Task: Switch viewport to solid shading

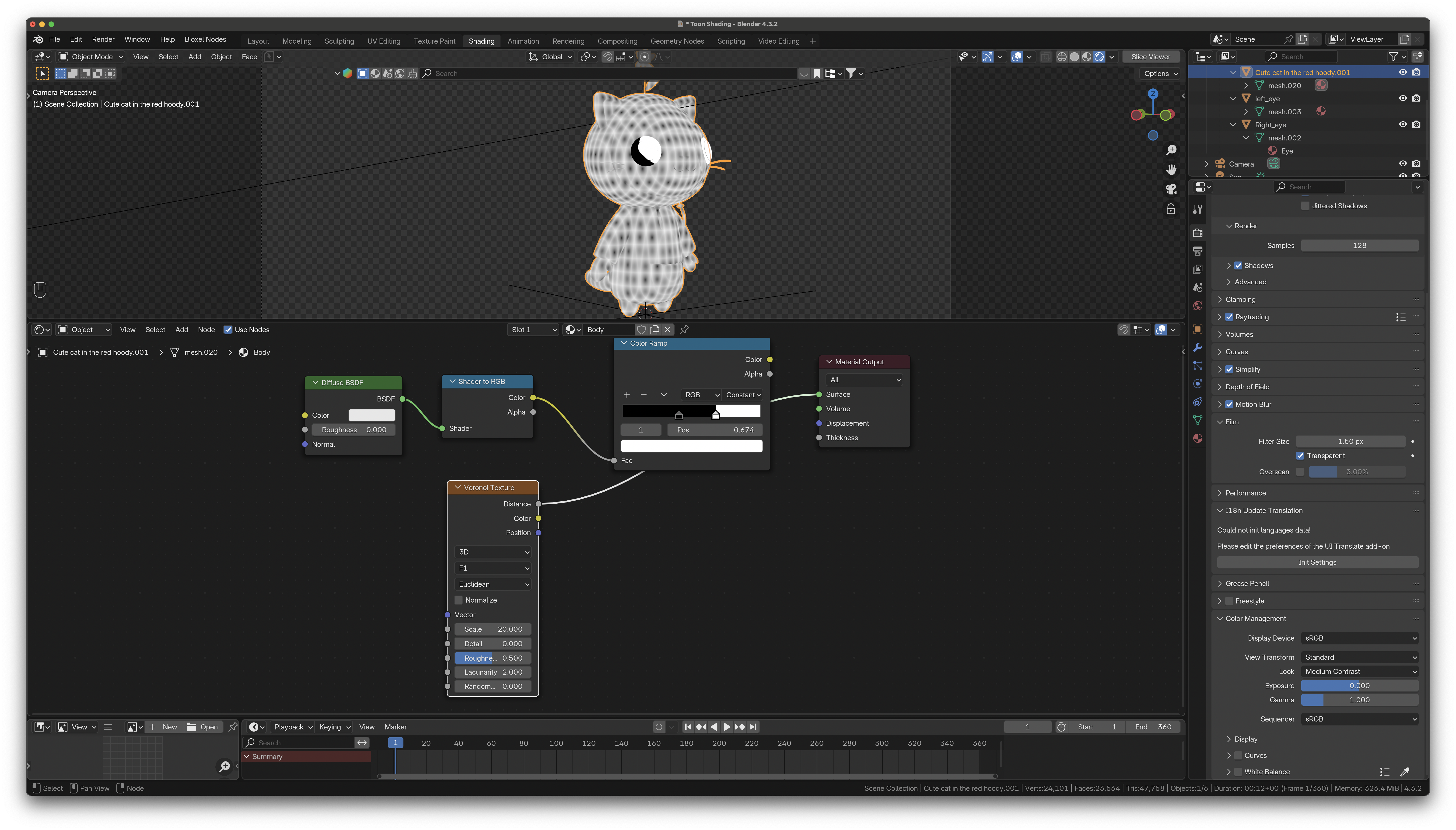Action: pos(1074,56)
